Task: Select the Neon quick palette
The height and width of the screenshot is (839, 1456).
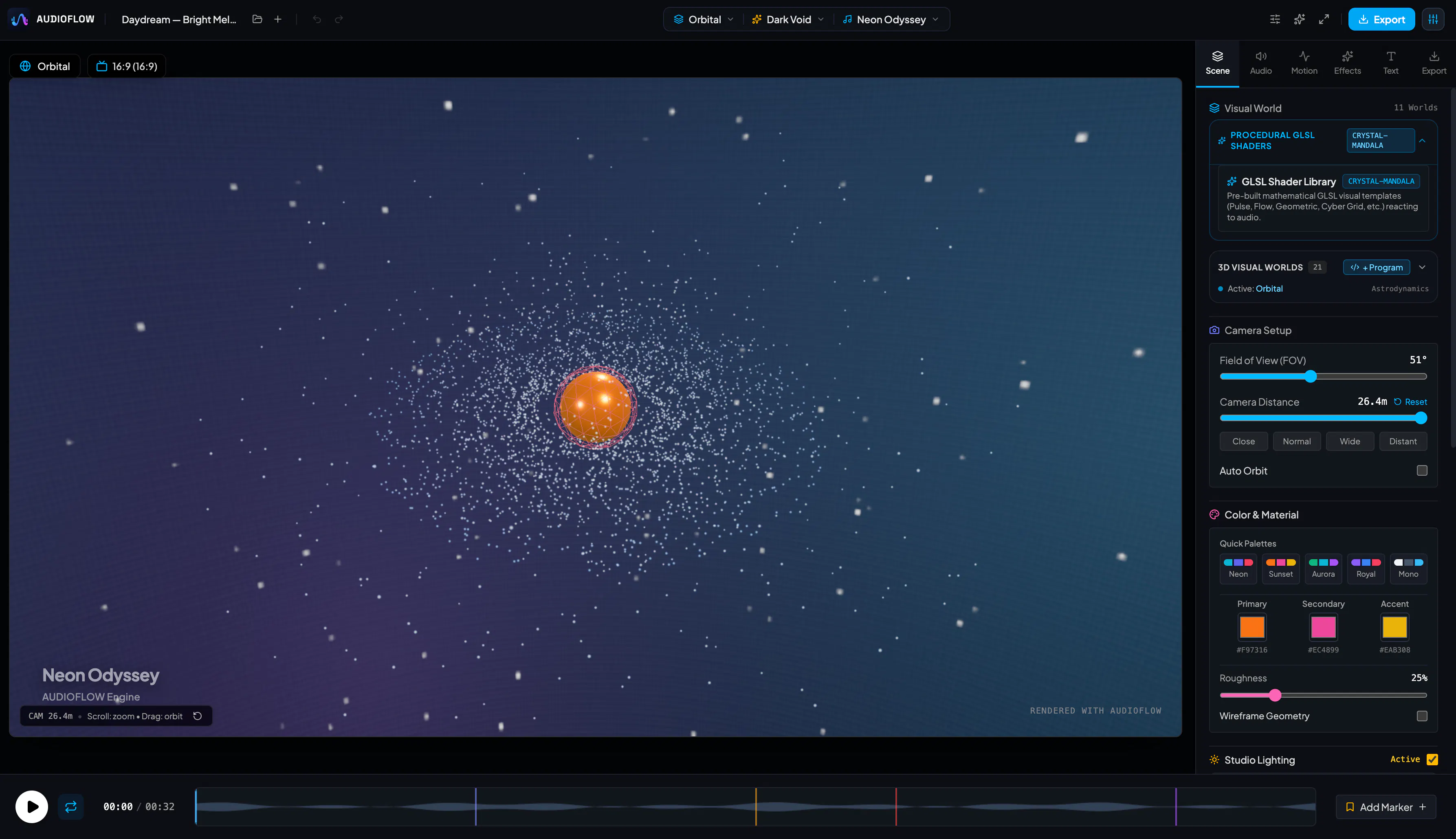Action: point(1238,569)
